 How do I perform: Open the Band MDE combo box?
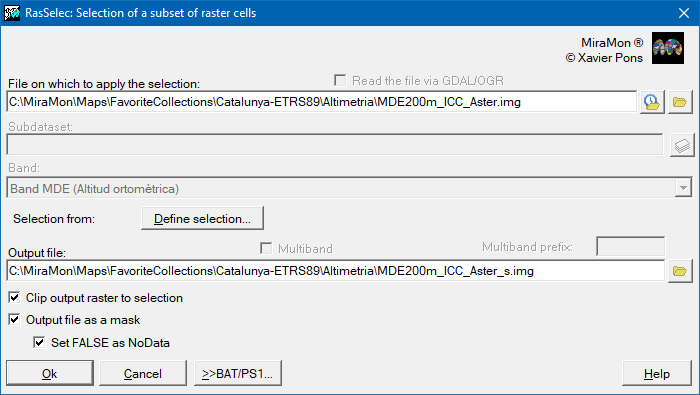pyautogui.click(x=349, y=188)
